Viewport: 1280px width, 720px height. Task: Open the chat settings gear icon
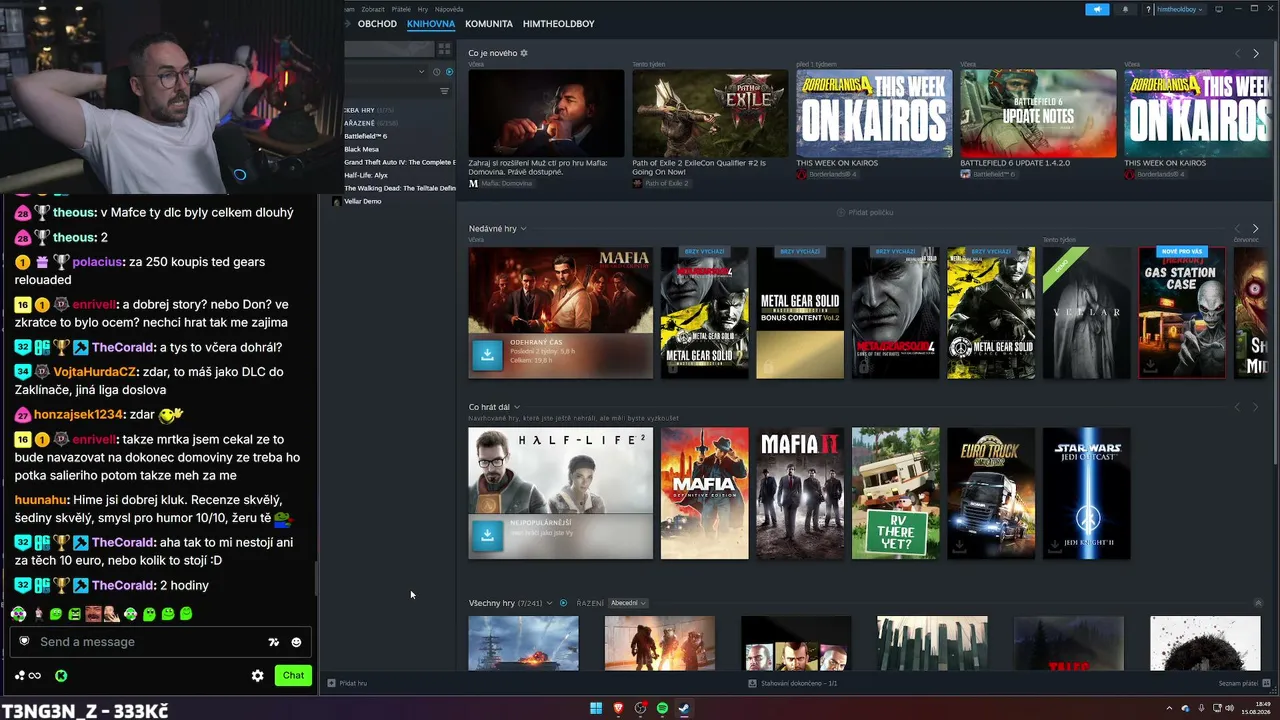click(x=257, y=676)
